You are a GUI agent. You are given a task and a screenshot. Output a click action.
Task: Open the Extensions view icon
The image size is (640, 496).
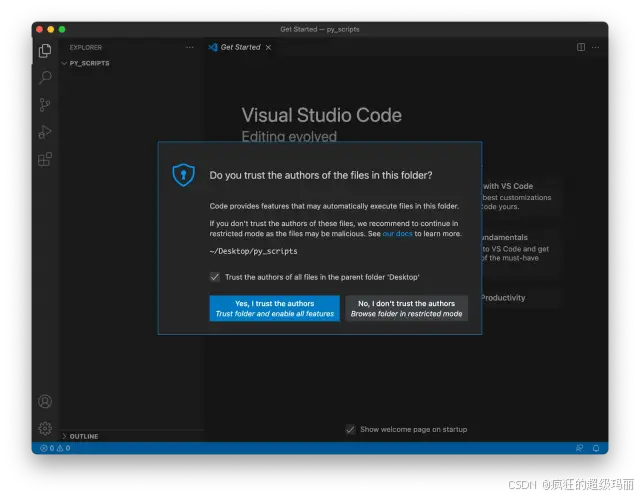coord(45,159)
